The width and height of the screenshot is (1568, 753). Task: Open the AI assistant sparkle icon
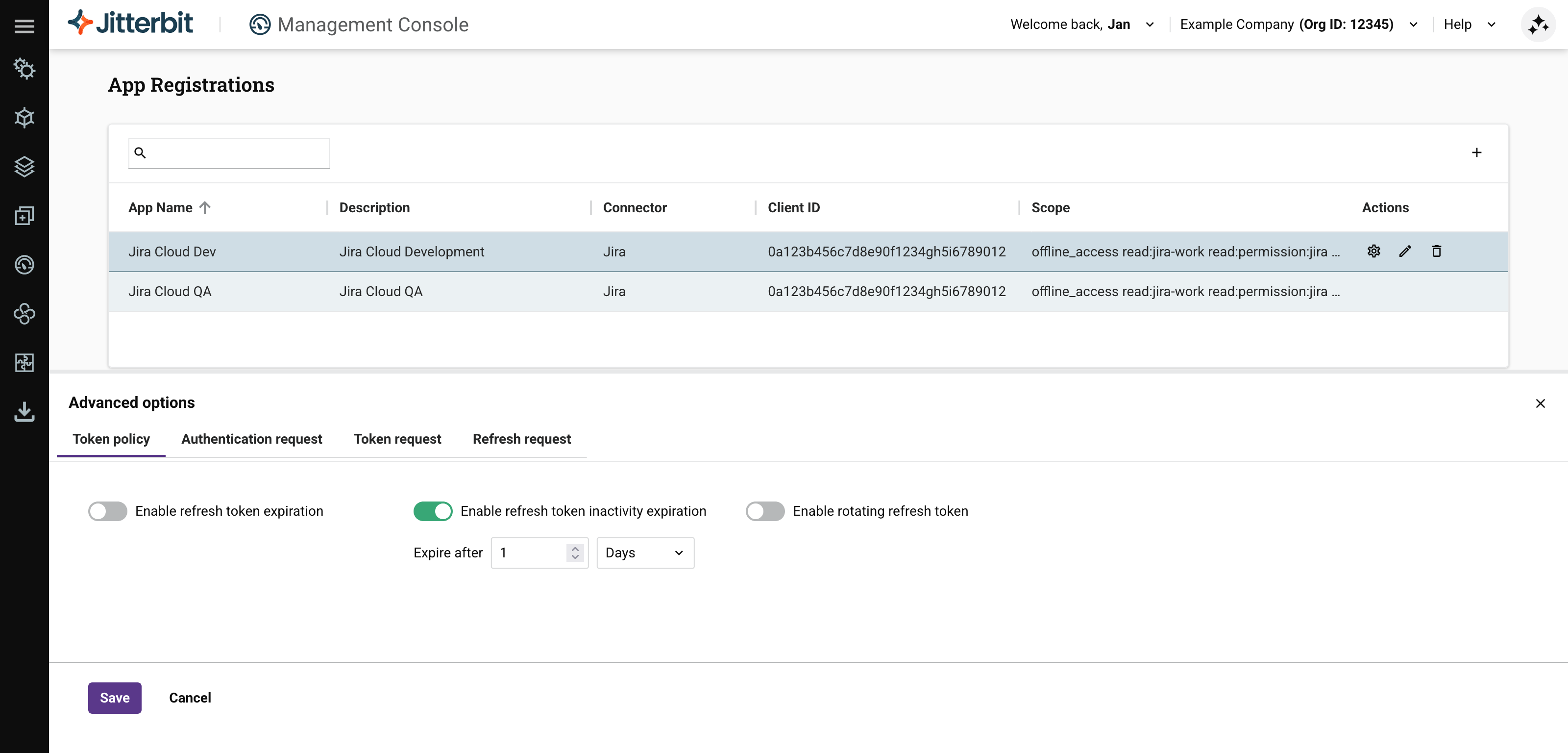pyautogui.click(x=1538, y=25)
